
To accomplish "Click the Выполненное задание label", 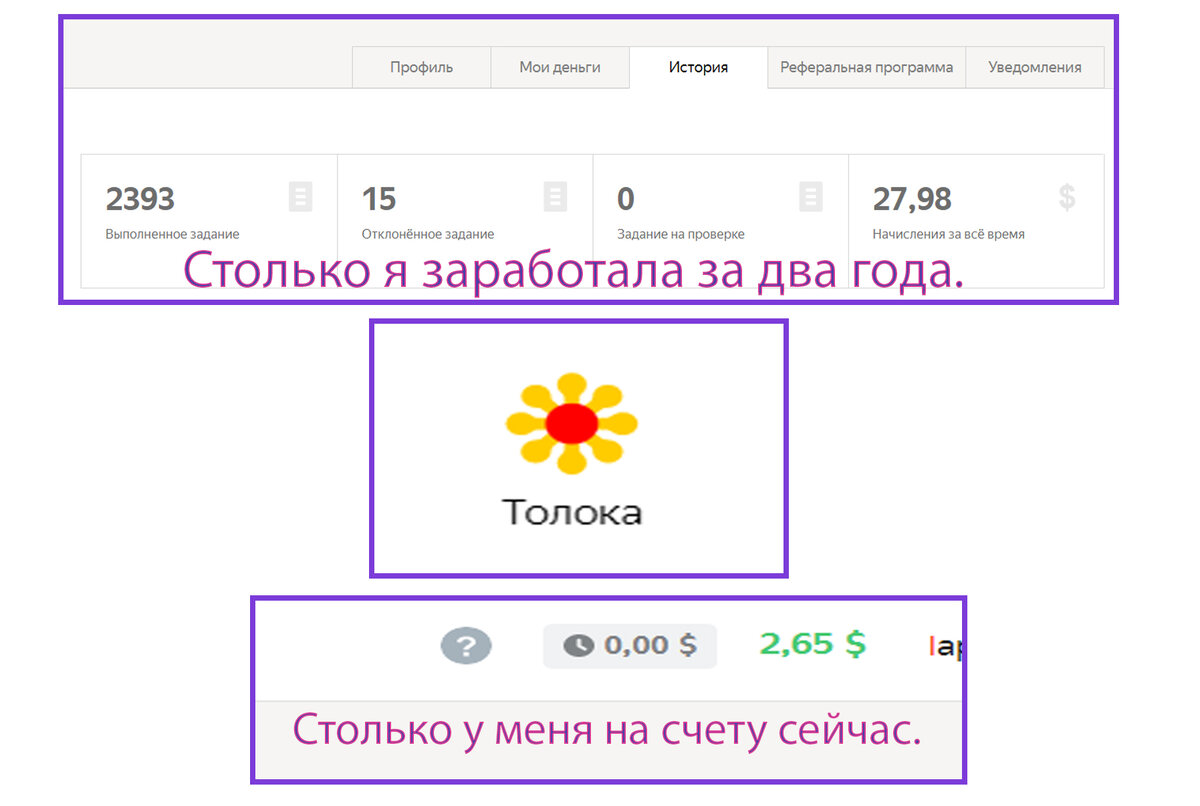I will coord(172,234).
